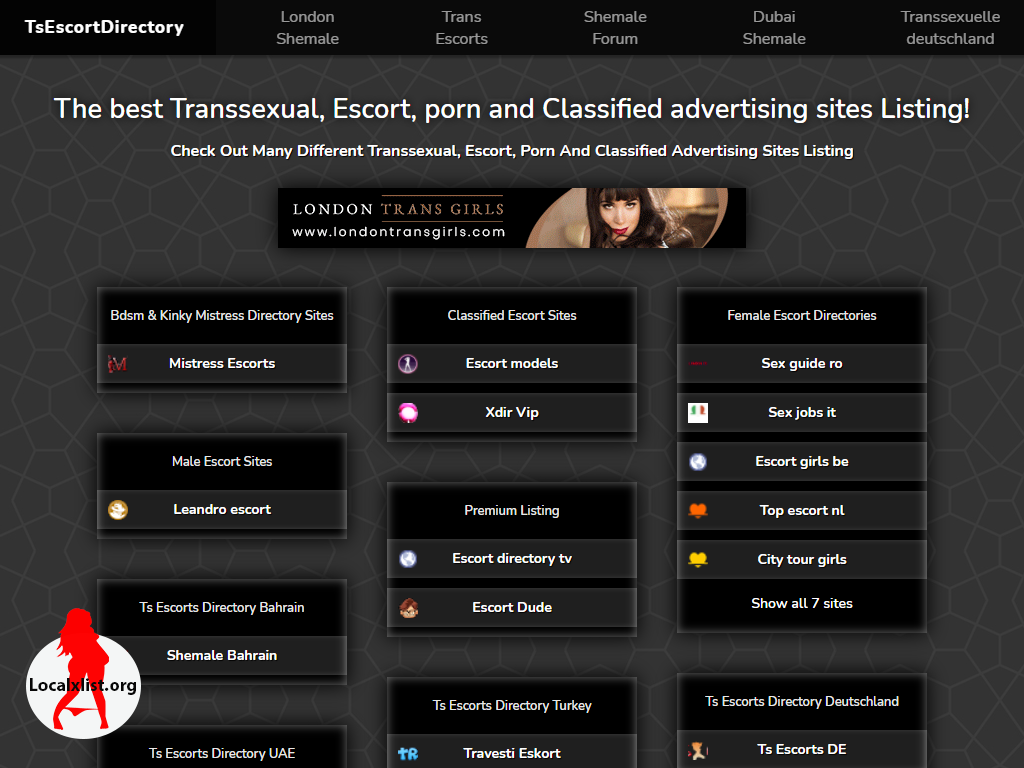This screenshot has width=1024, height=768.
Task: Click the Female Escort Directories heading
Action: (802, 315)
